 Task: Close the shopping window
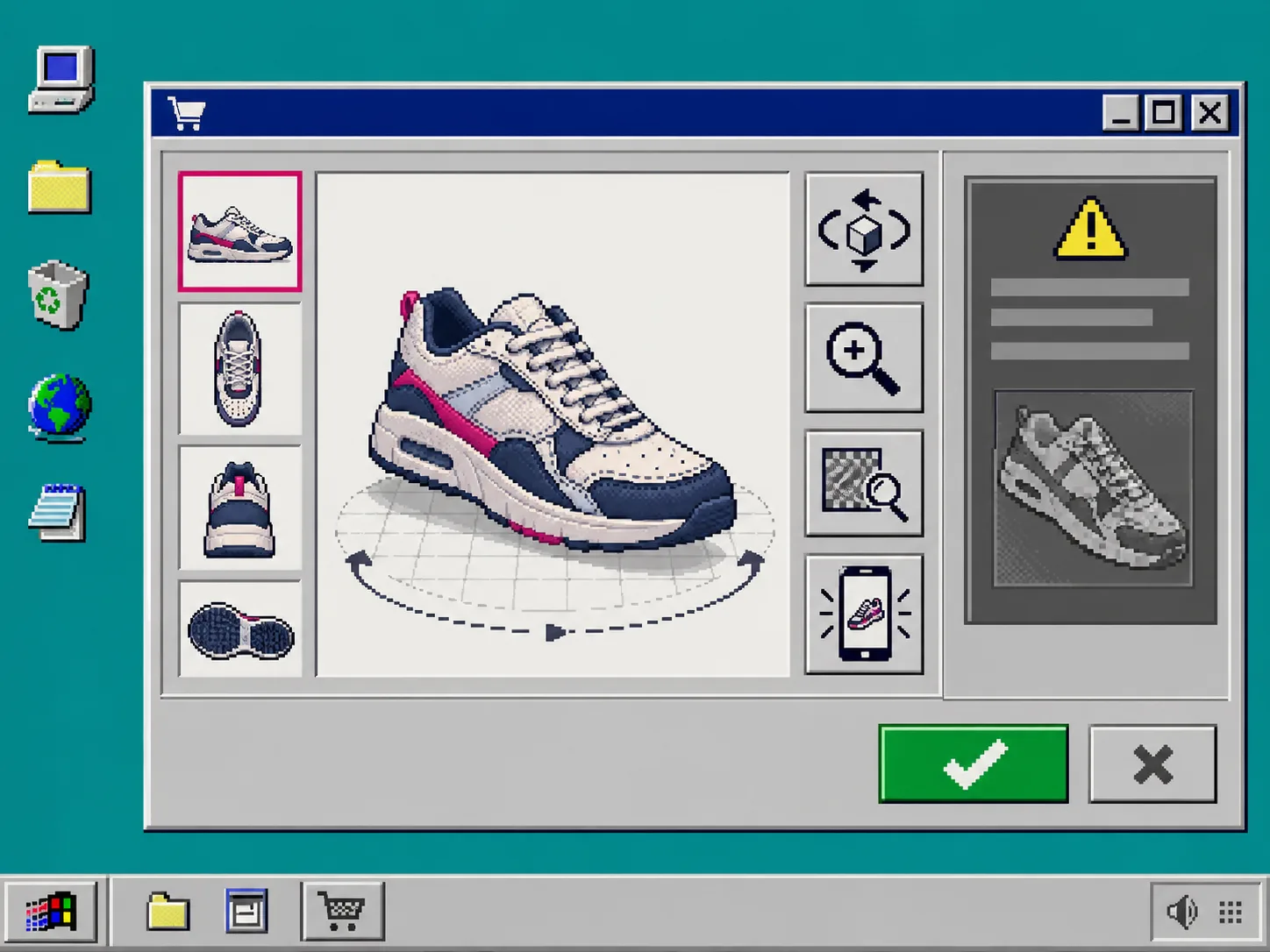(1210, 113)
